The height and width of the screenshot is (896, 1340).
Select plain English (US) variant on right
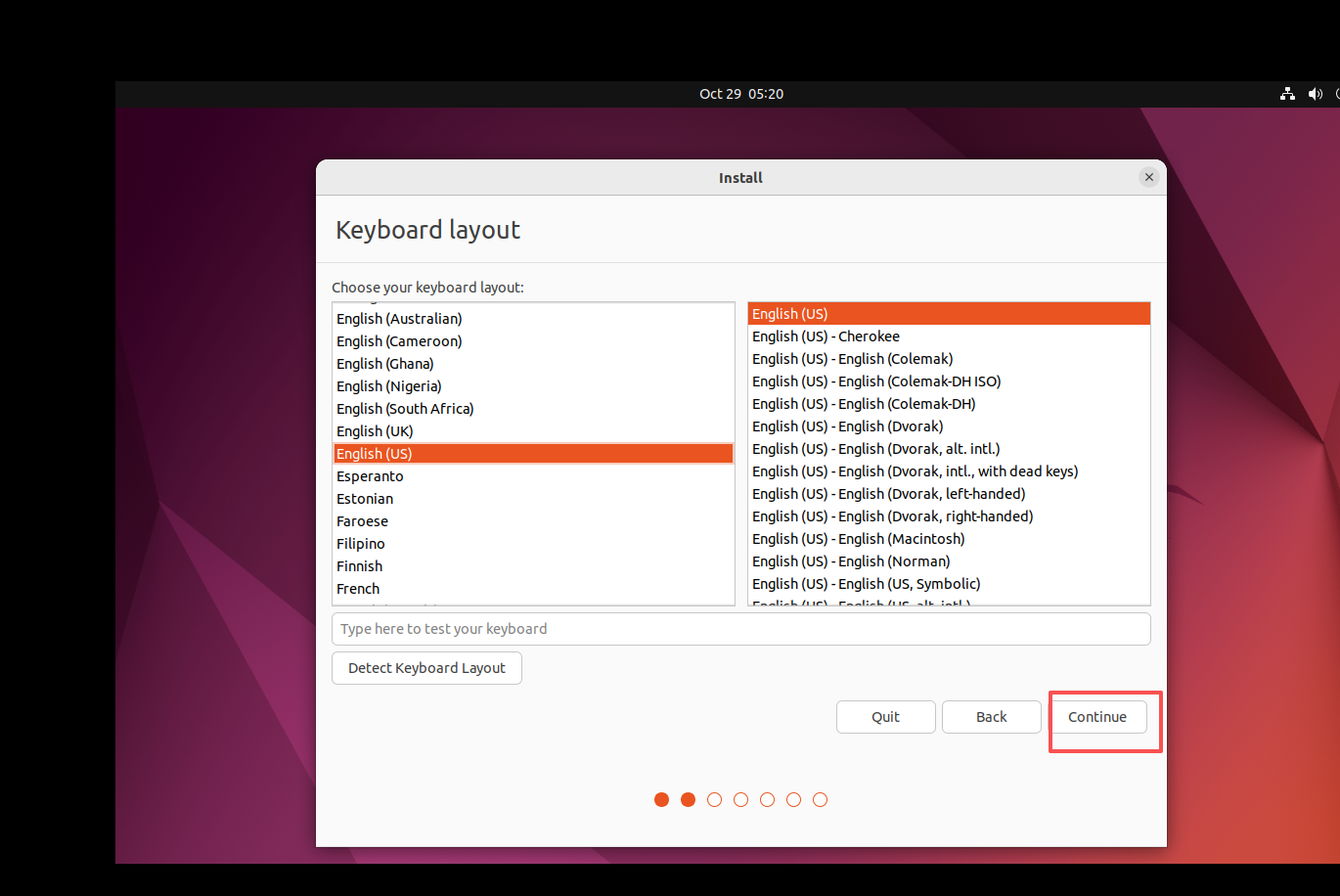click(949, 314)
